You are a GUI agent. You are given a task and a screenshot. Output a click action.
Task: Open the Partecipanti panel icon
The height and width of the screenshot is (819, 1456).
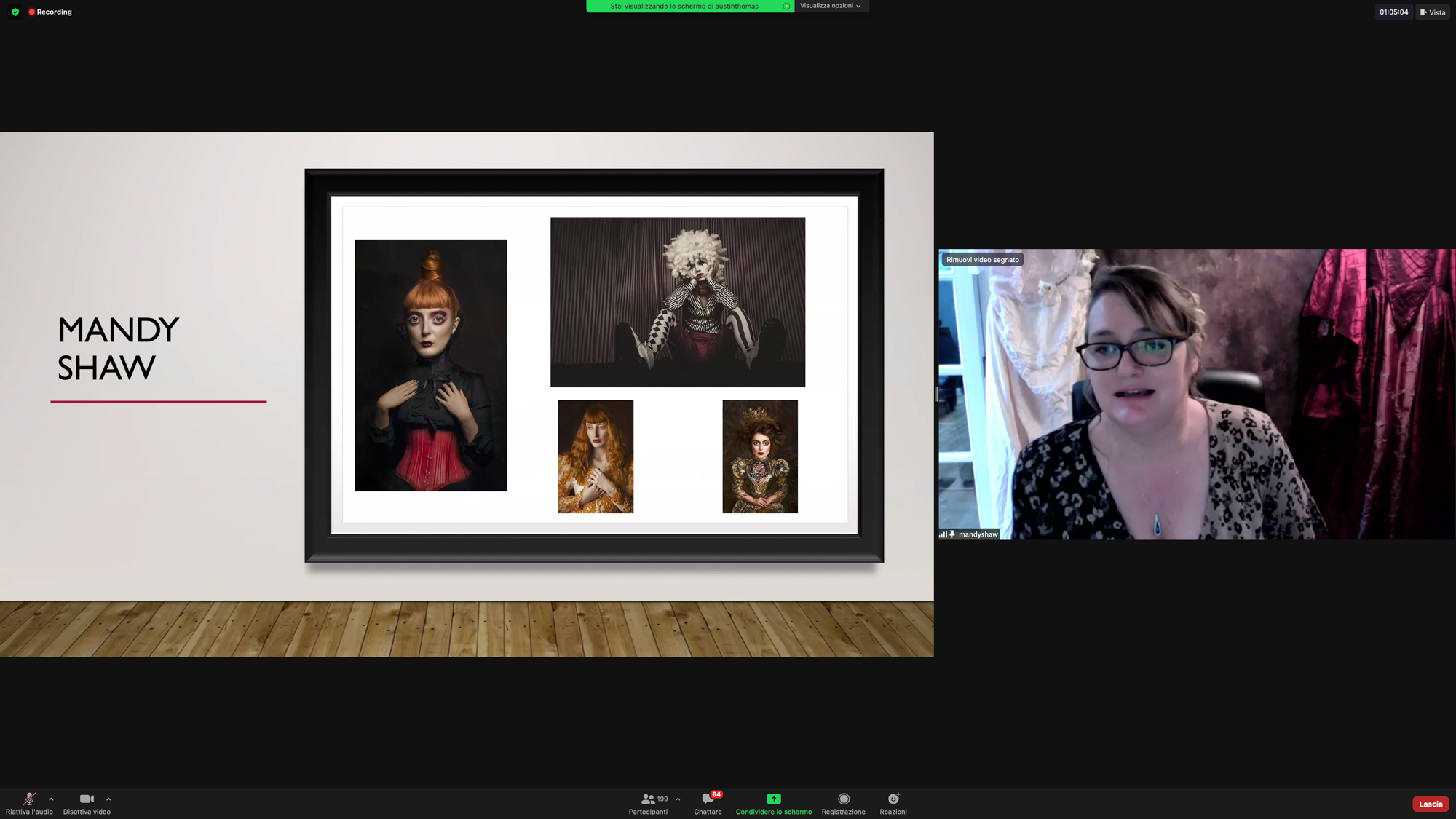(646, 799)
